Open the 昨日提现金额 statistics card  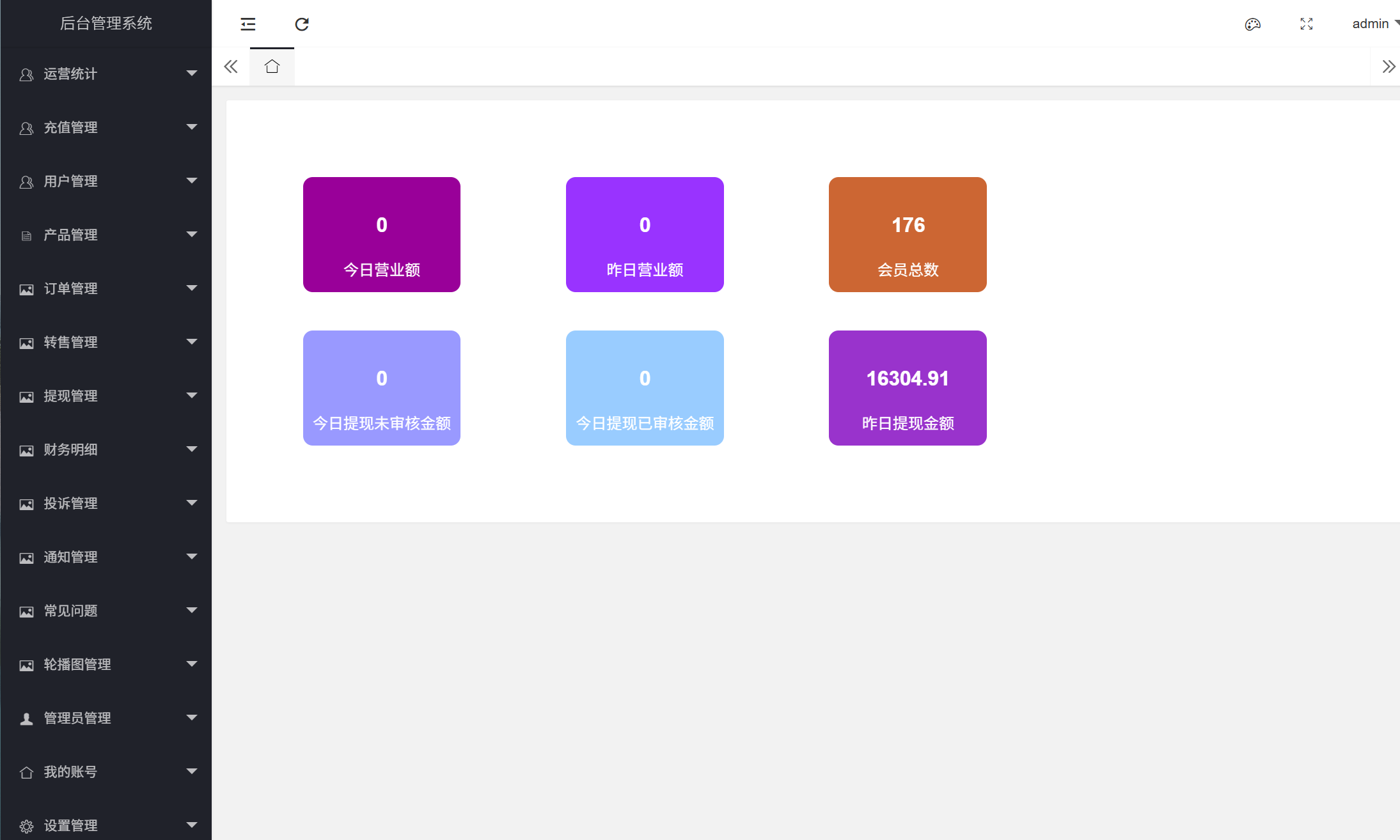click(908, 388)
